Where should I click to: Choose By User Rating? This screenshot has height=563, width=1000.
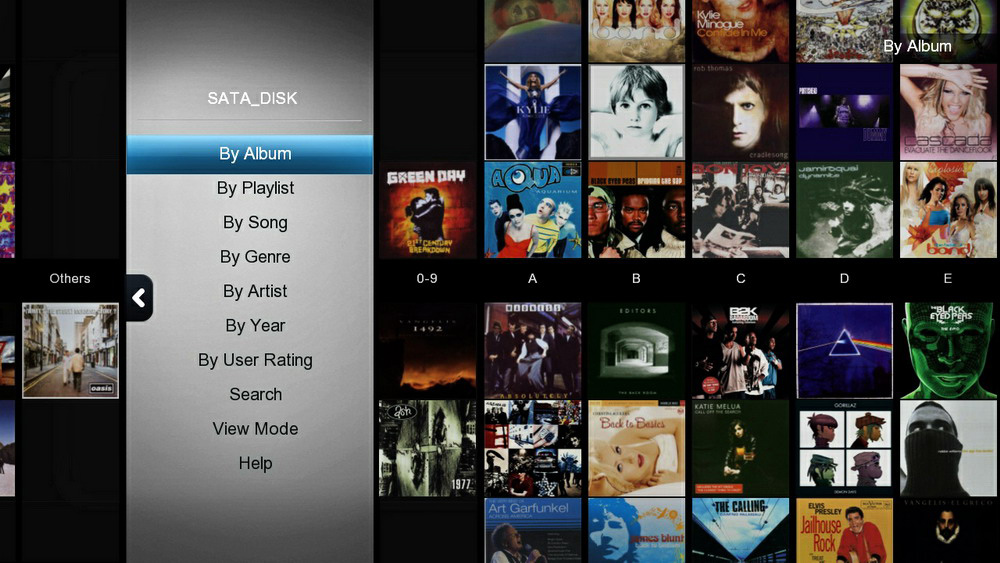click(x=255, y=360)
